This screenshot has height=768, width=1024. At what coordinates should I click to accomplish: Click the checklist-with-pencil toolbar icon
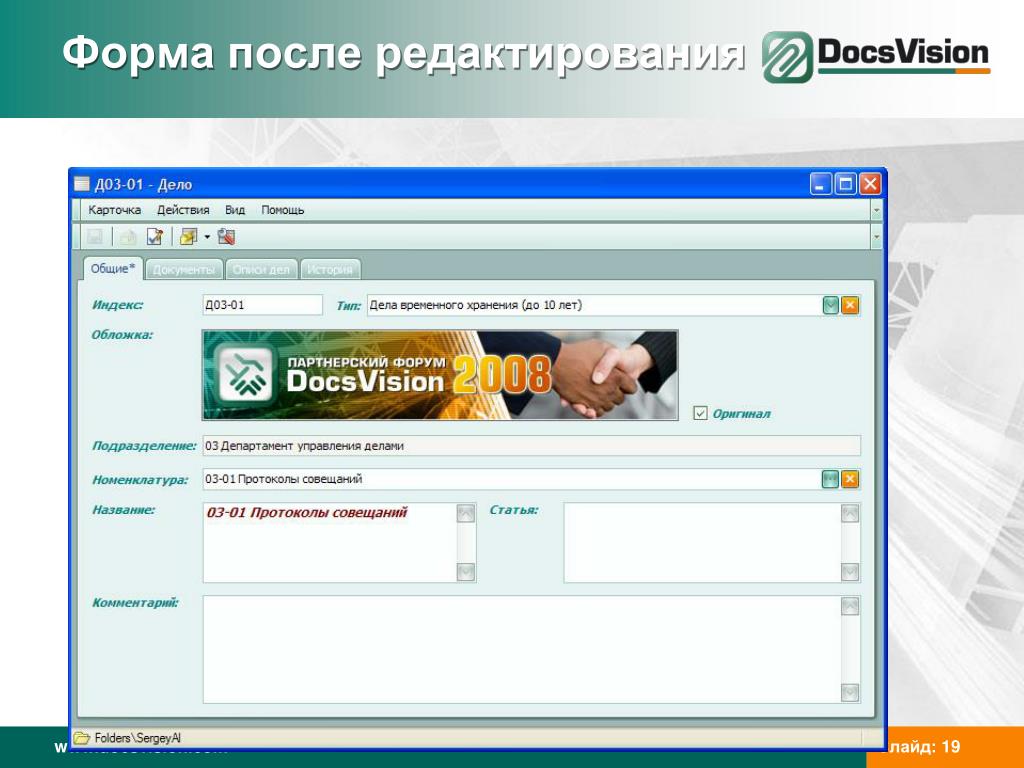155,236
